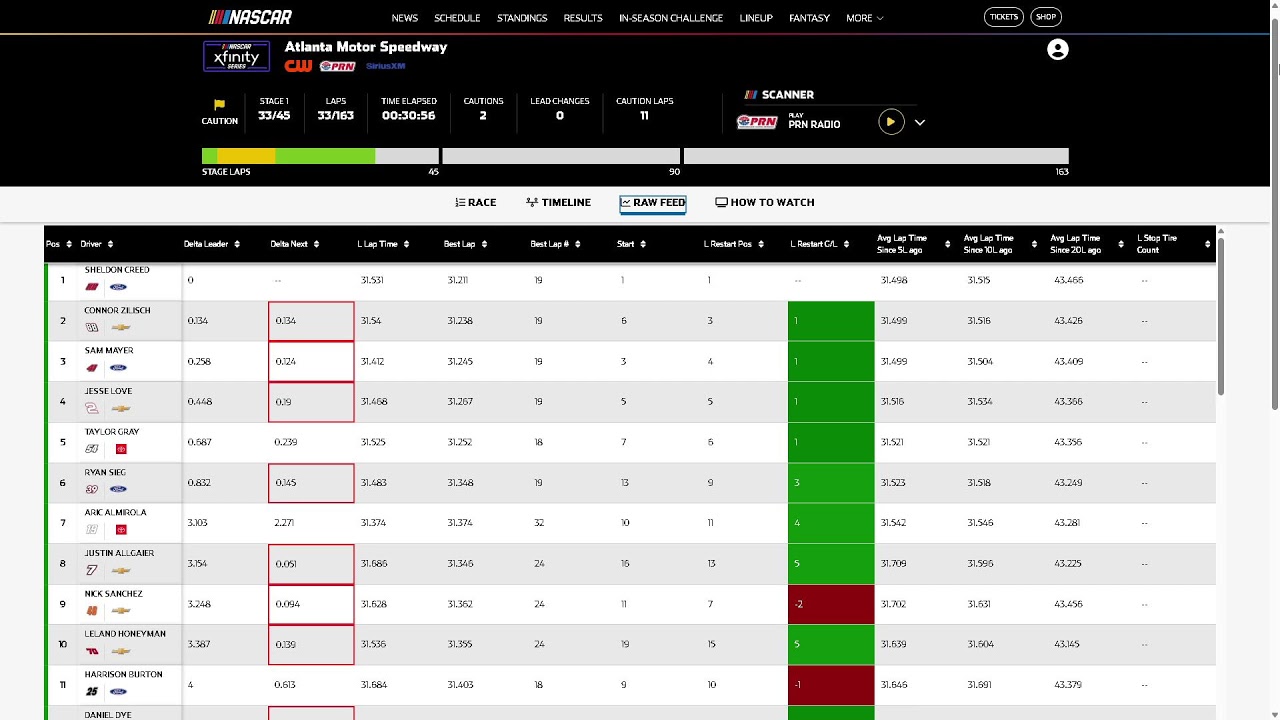This screenshot has width=1280, height=720.
Task: Open the HOW TO WATCH tab
Action: 765,202
